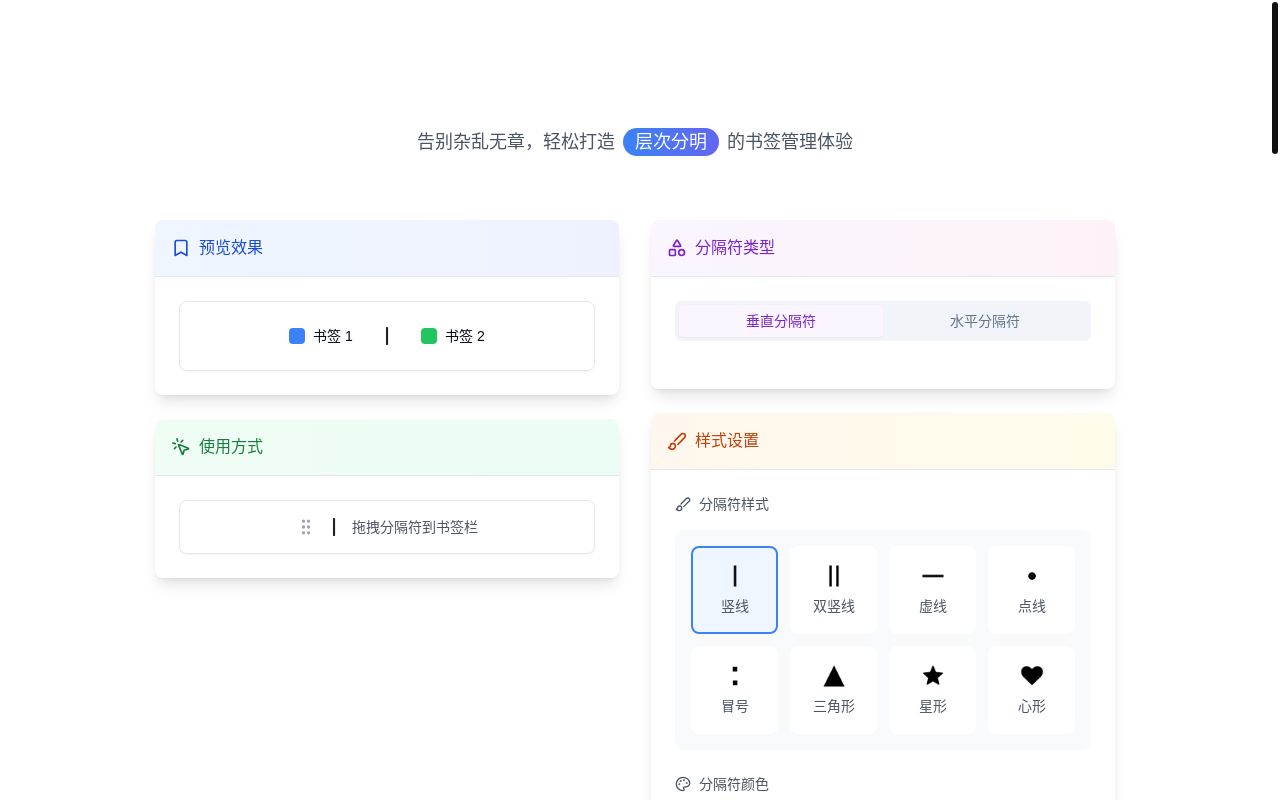The image size is (1280, 800).
Task: Click the cursor icon beside 使用方式
Action: point(181,447)
